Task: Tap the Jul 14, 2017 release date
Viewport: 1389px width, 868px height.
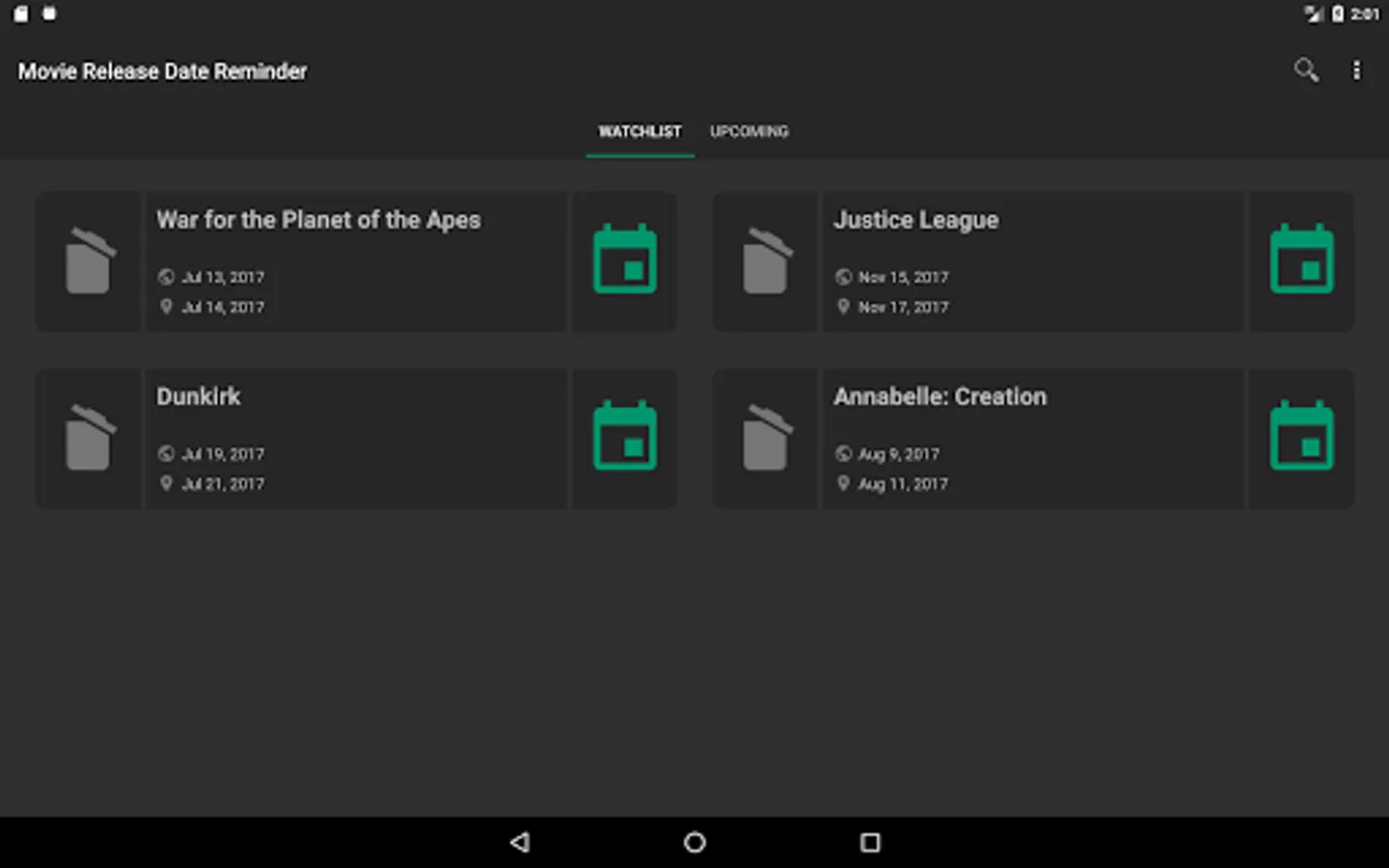Action: tap(223, 307)
